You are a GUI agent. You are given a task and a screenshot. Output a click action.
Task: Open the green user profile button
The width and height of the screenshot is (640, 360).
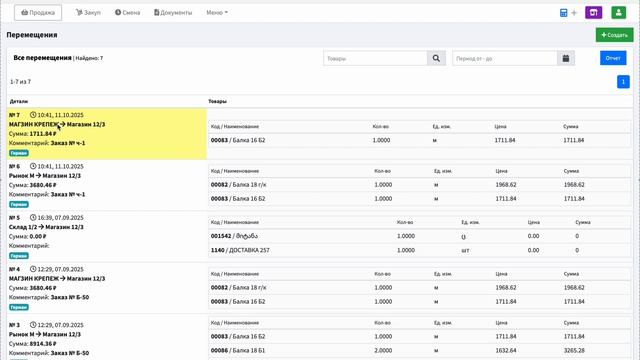[x=619, y=13]
